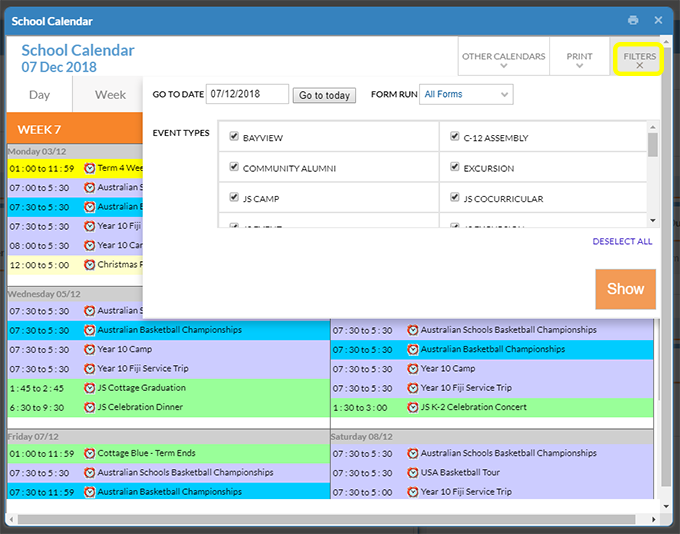
Task: Switch to the Week view tab
Action: (110, 95)
